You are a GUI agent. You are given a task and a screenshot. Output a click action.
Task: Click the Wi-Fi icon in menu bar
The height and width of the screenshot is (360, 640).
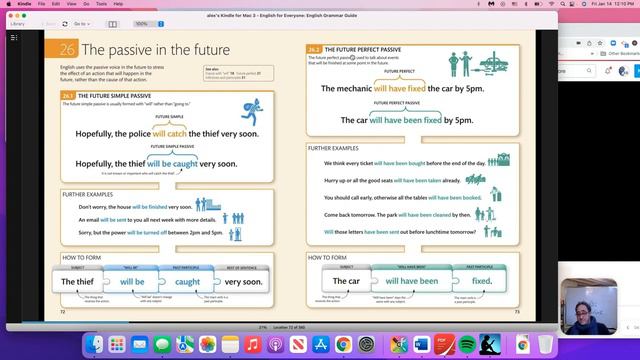[x=551, y=4]
